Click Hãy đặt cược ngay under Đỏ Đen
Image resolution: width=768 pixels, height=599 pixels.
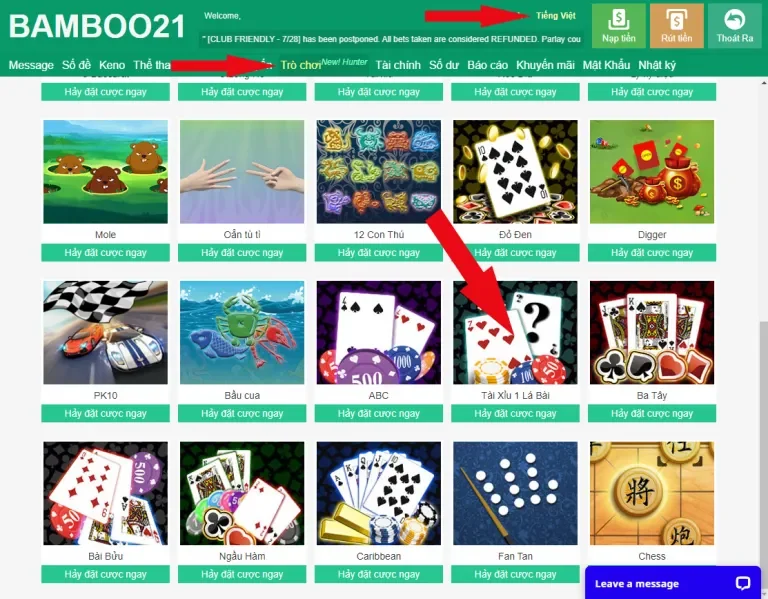tap(515, 253)
